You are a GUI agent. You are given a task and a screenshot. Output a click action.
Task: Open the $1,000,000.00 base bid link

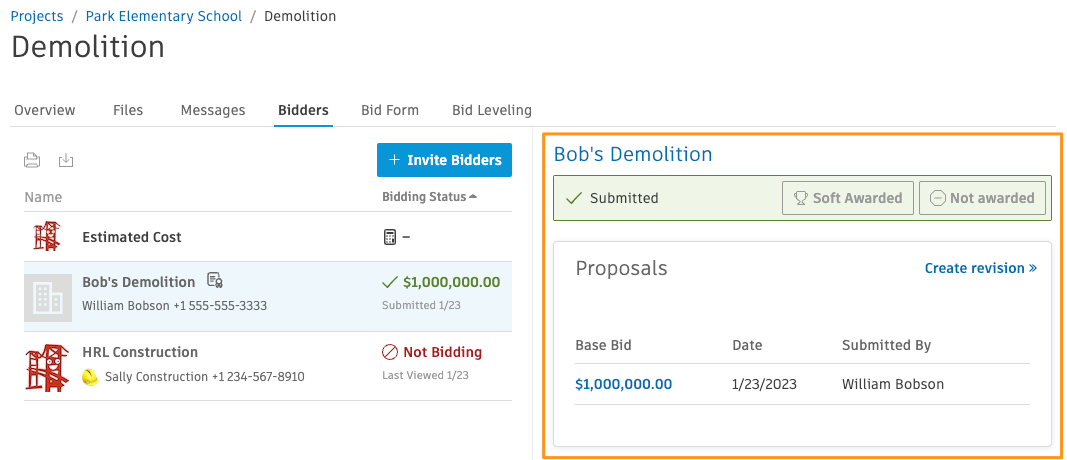pos(623,384)
